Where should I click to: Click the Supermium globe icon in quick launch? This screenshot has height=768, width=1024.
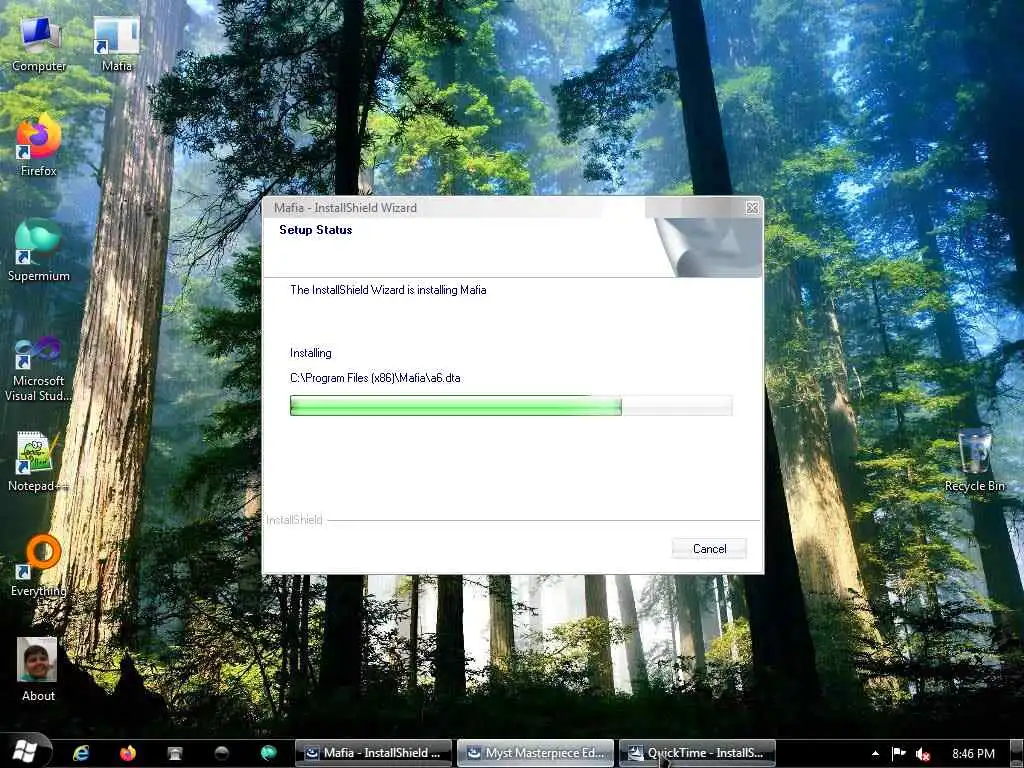268,753
